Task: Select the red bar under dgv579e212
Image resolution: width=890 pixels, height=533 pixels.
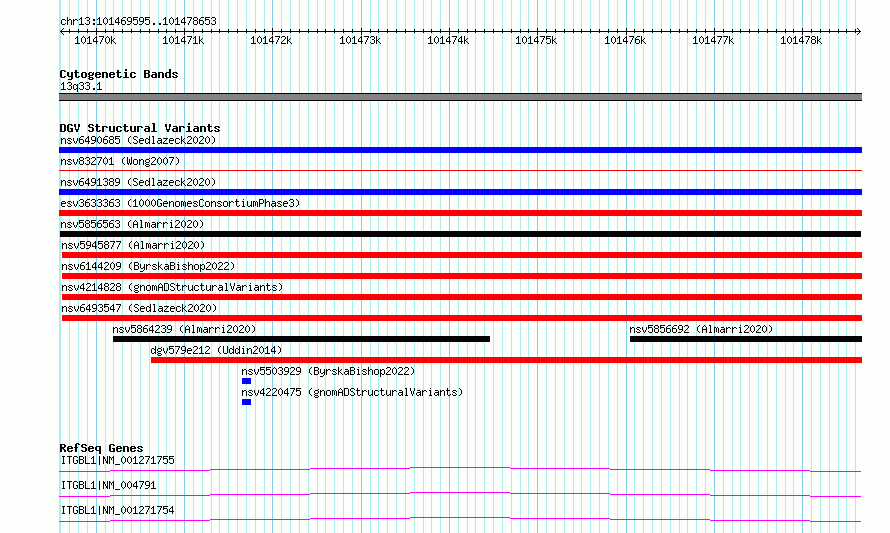Action: tap(506, 360)
